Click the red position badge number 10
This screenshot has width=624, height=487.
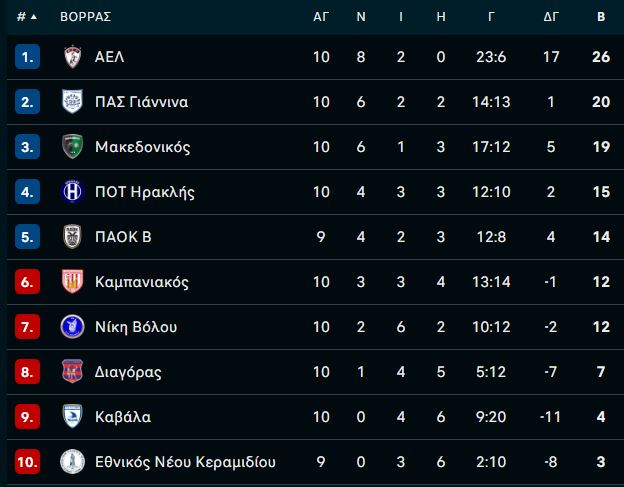tap(27, 462)
